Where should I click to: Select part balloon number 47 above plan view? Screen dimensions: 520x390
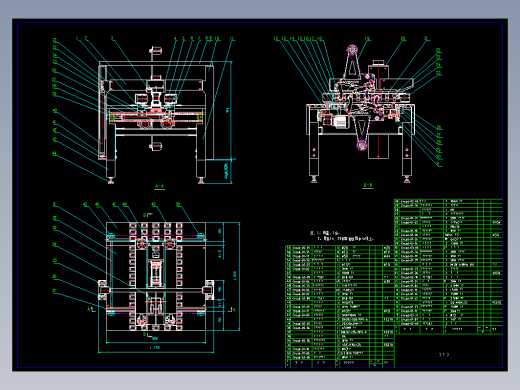(x=114, y=204)
